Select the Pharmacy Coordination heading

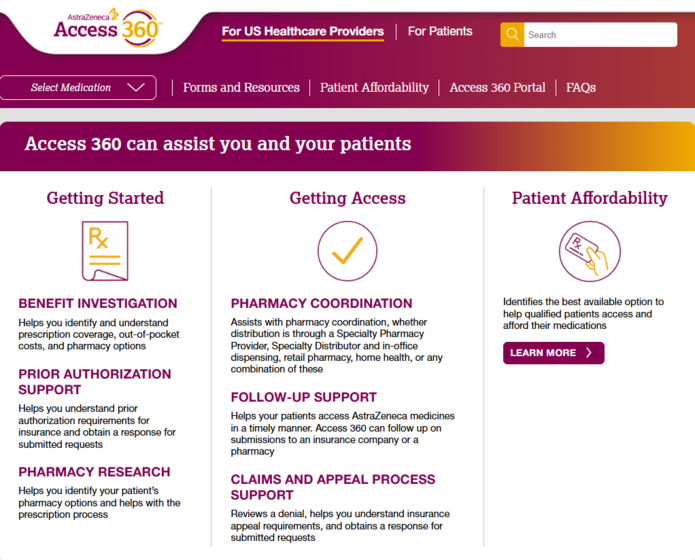click(x=321, y=303)
